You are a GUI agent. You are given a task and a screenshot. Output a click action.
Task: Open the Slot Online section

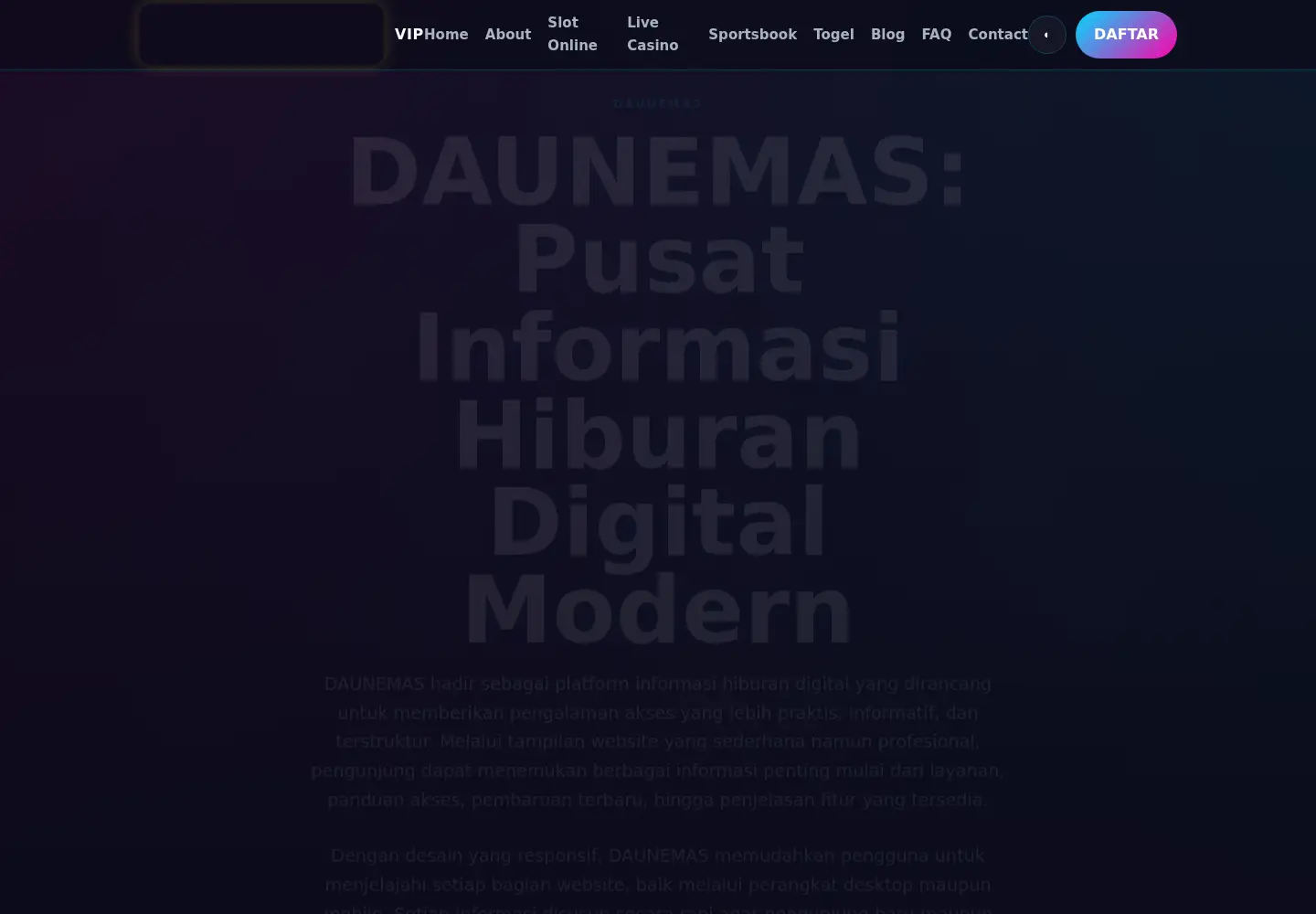point(573,34)
